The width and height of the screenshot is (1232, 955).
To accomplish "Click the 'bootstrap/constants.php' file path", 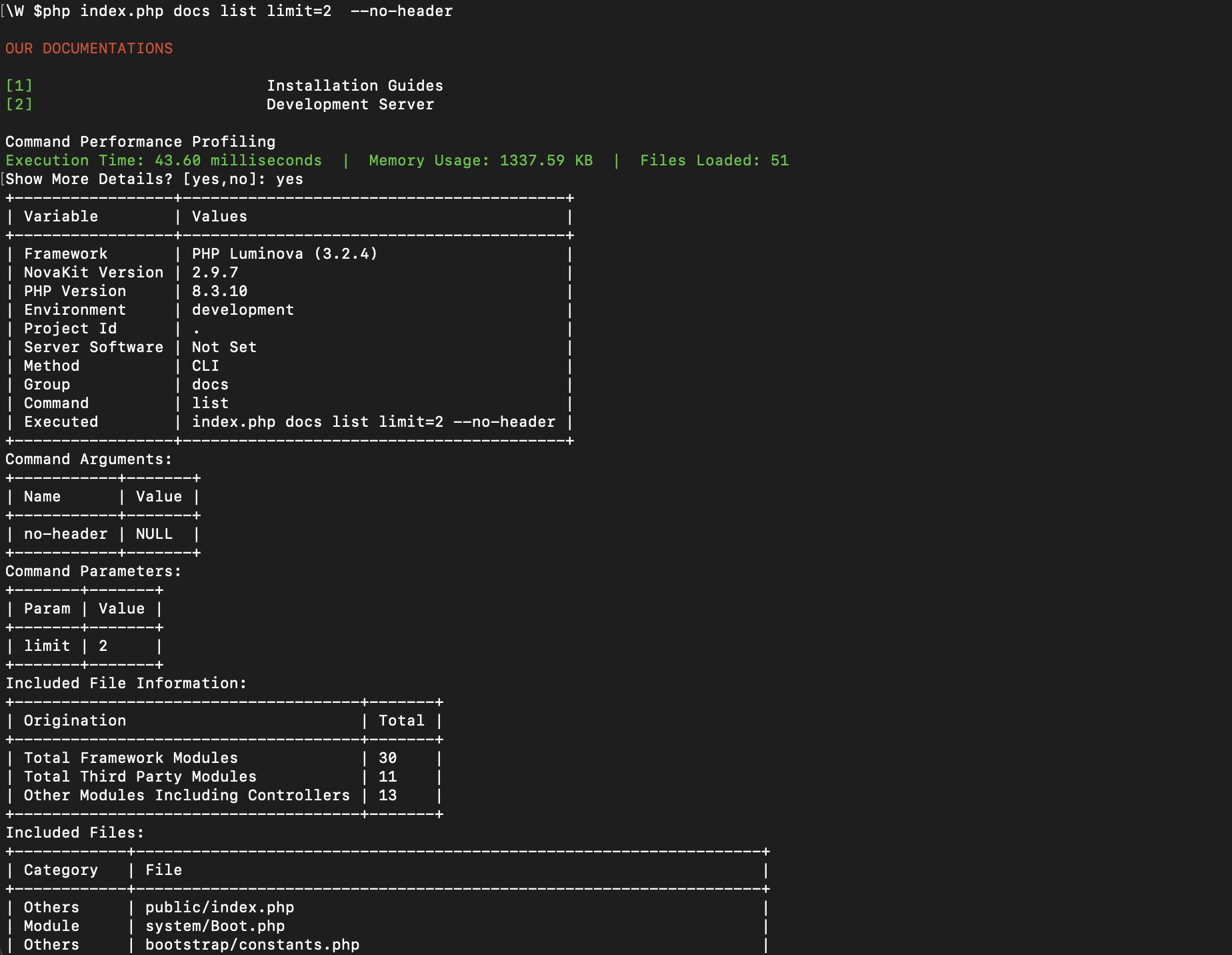I will (x=252, y=945).
